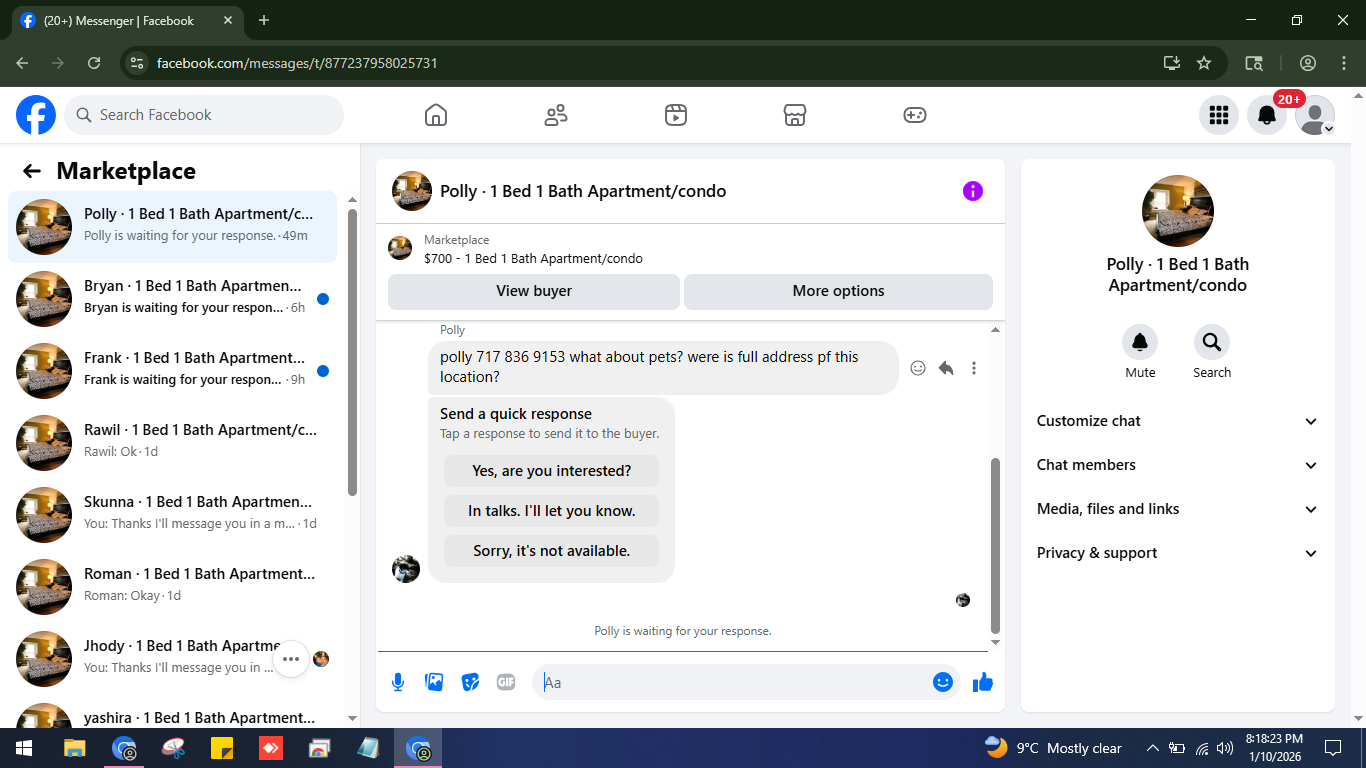Send quick reply 'Sorry, it's not available.'

tap(551, 551)
